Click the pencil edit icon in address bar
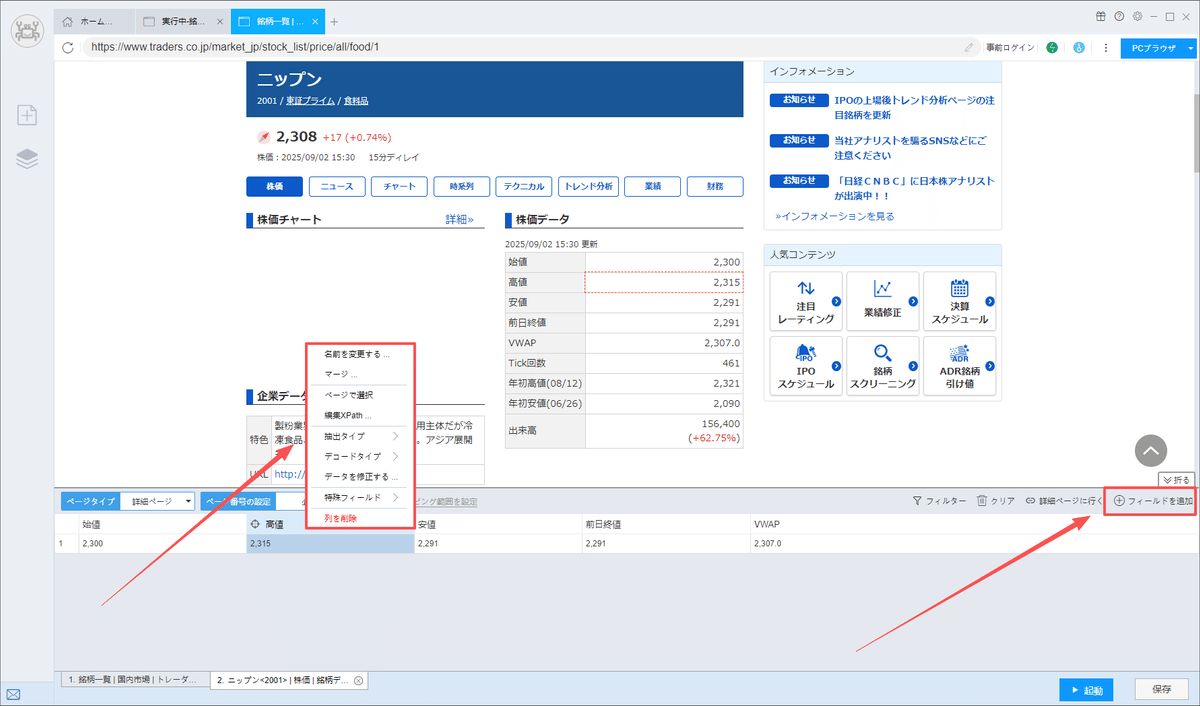The height and width of the screenshot is (706, 1200). click(x=968, y=47)
